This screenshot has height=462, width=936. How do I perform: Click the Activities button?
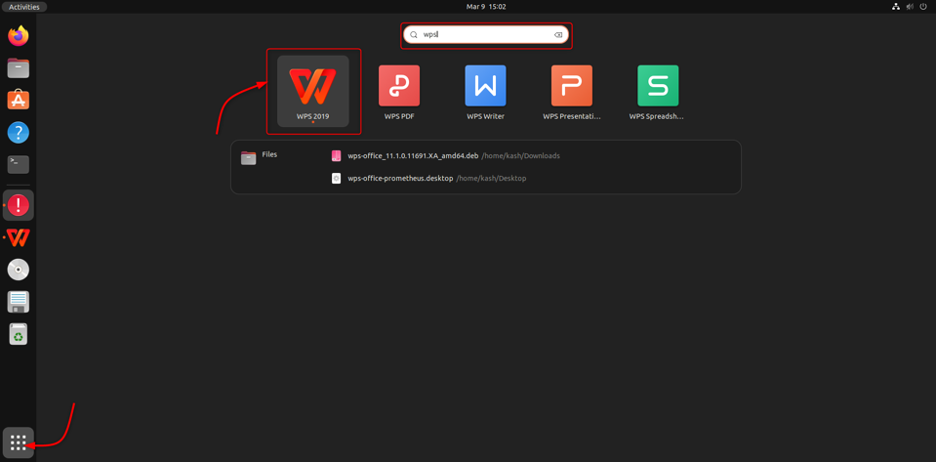click(x=24, y=7)
